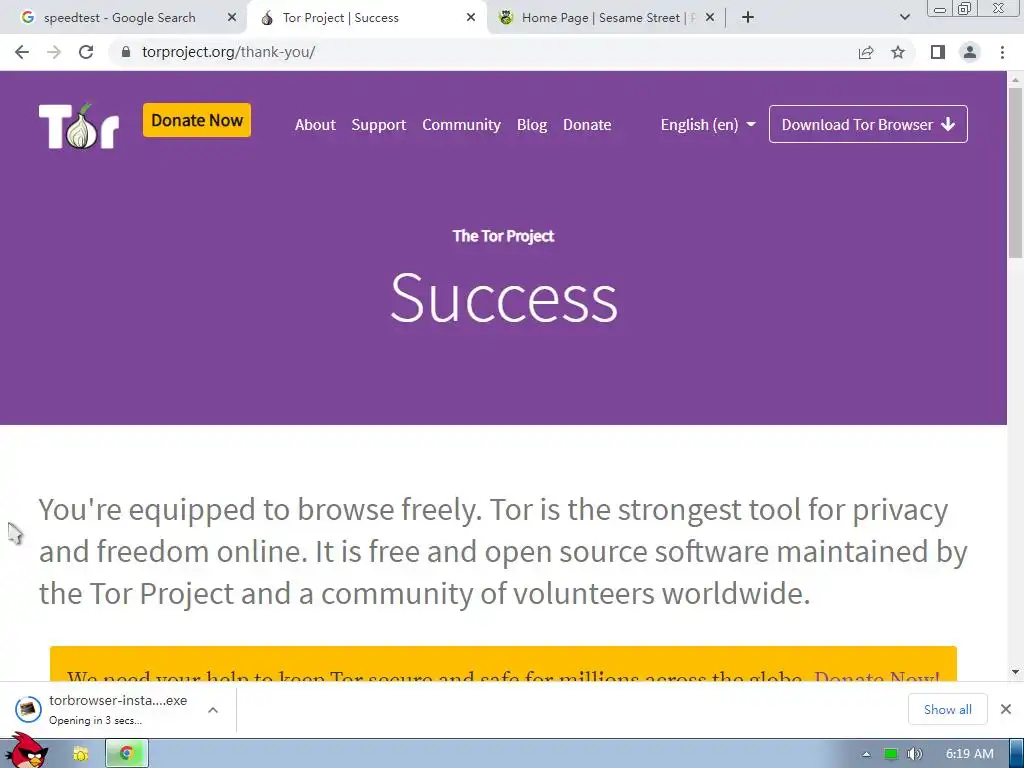The image size is (1024, 768).
Task: Open the tab search chevron
Action: tap(904, 18)
